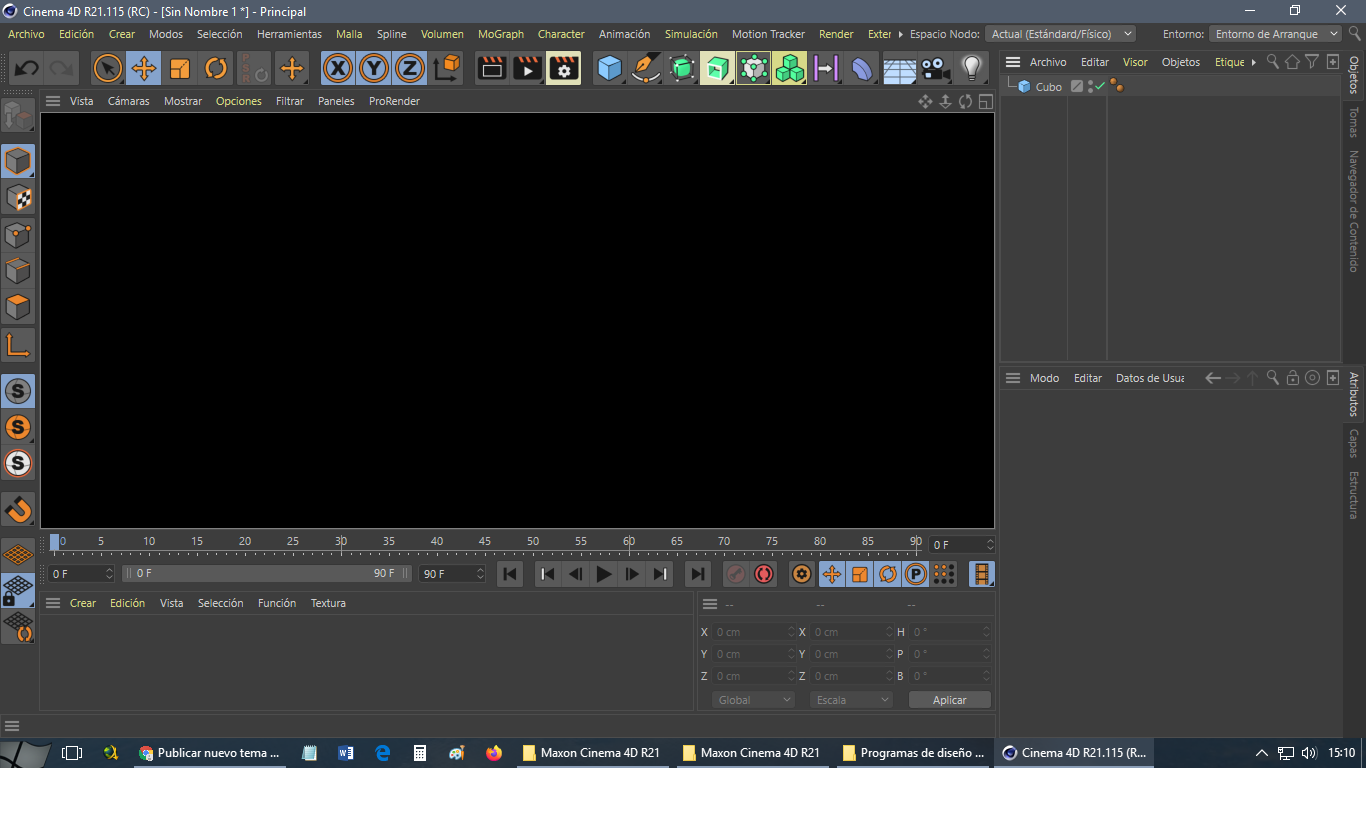Open the Herramientas menu
Screen dimensions: 1366x817
click(289, 34)
